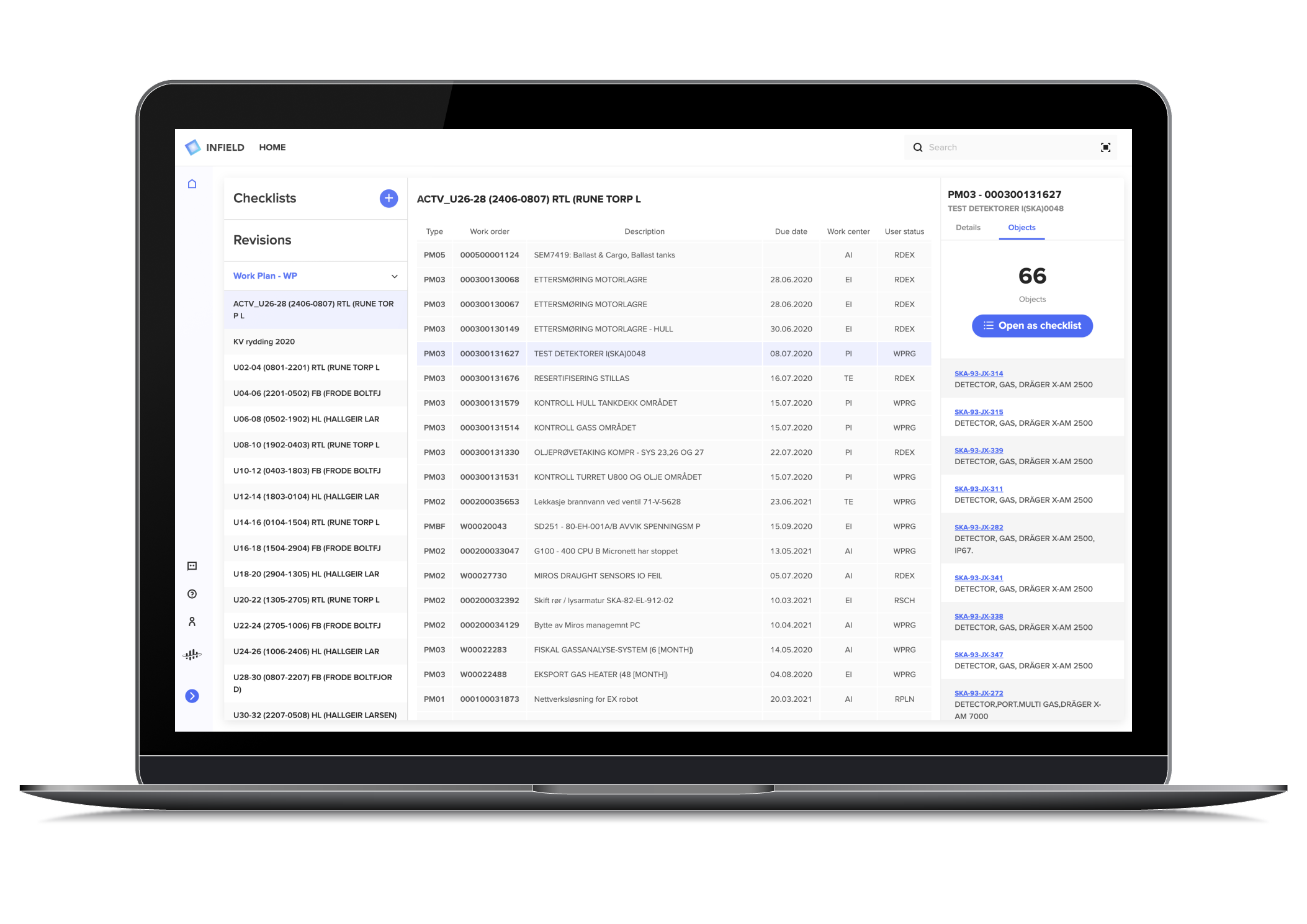Switch to the Details tab
The image size is (1307, 924).
click(x=968, y=228)
